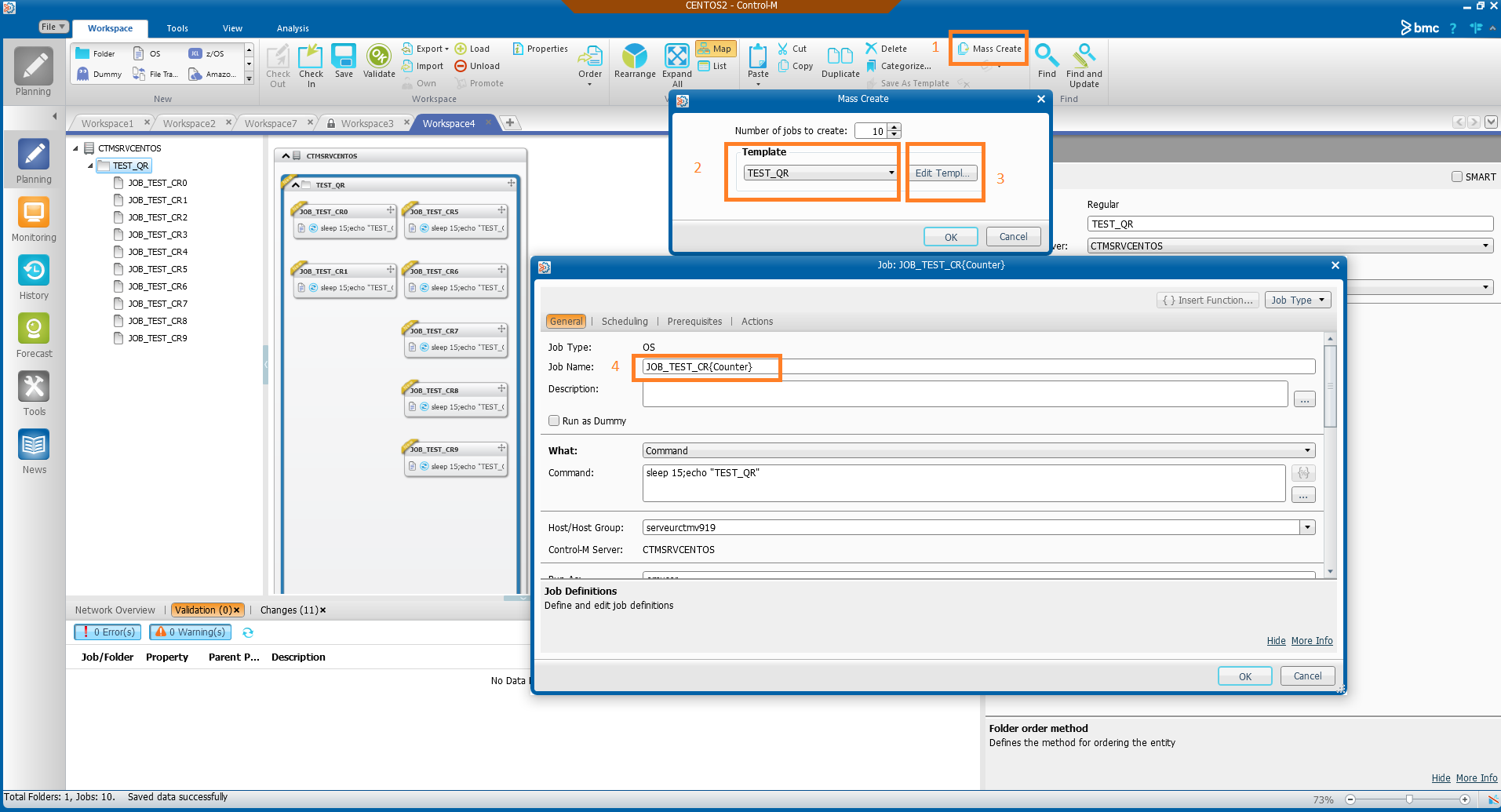Screen dimensions: 1501x812
Task: Open the Order icon menu
Action: point(590,64)
